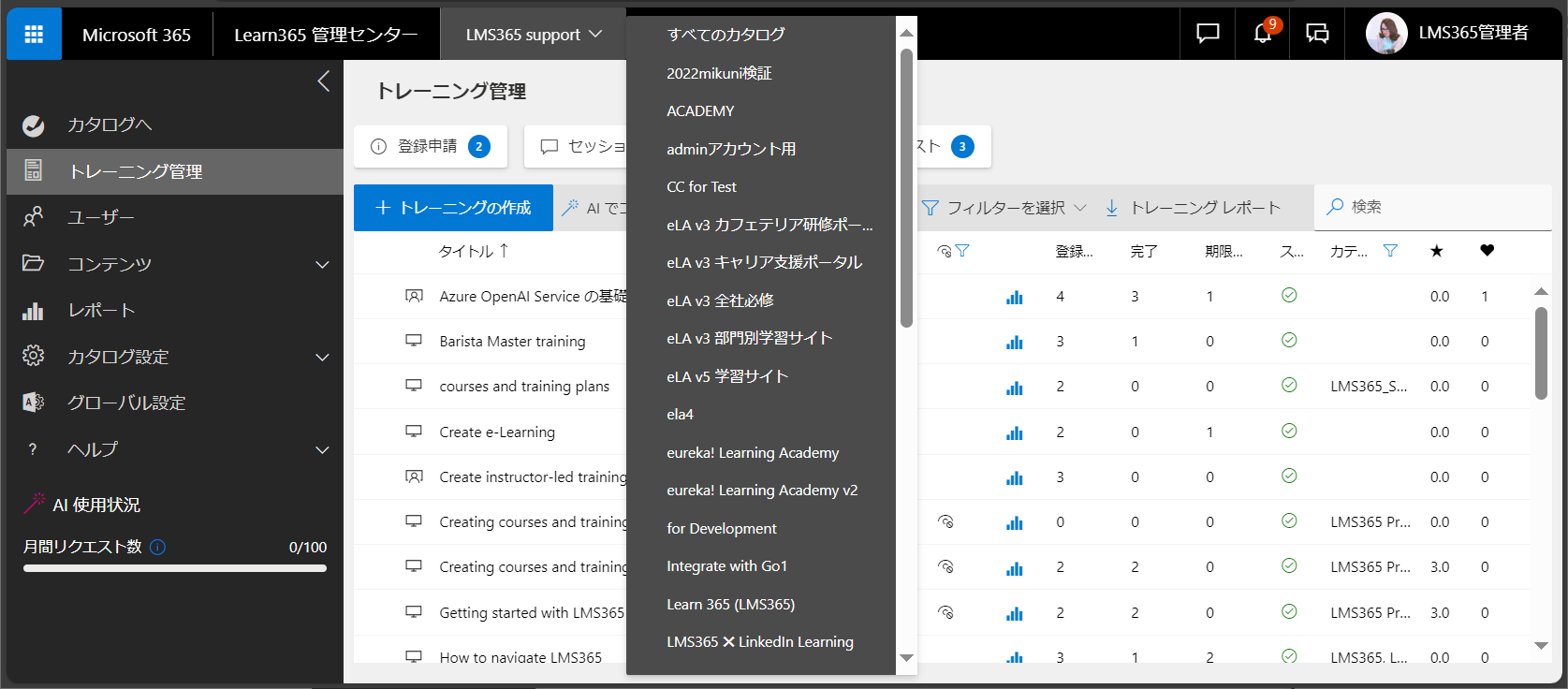This screenshot has width=1568, height=689.
Task: Select LMS365 ✕ LinkedIn Learning catalog
Action: click(761, 641)
